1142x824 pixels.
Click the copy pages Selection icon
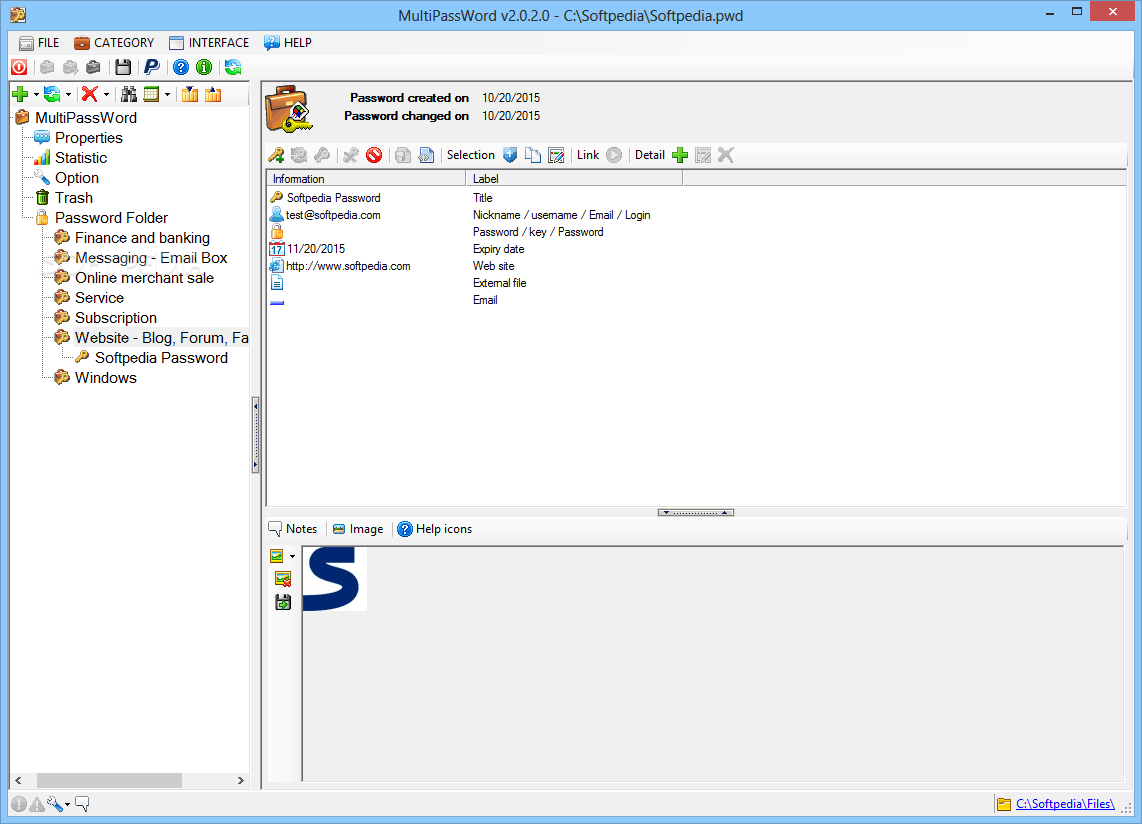point(533,155)
